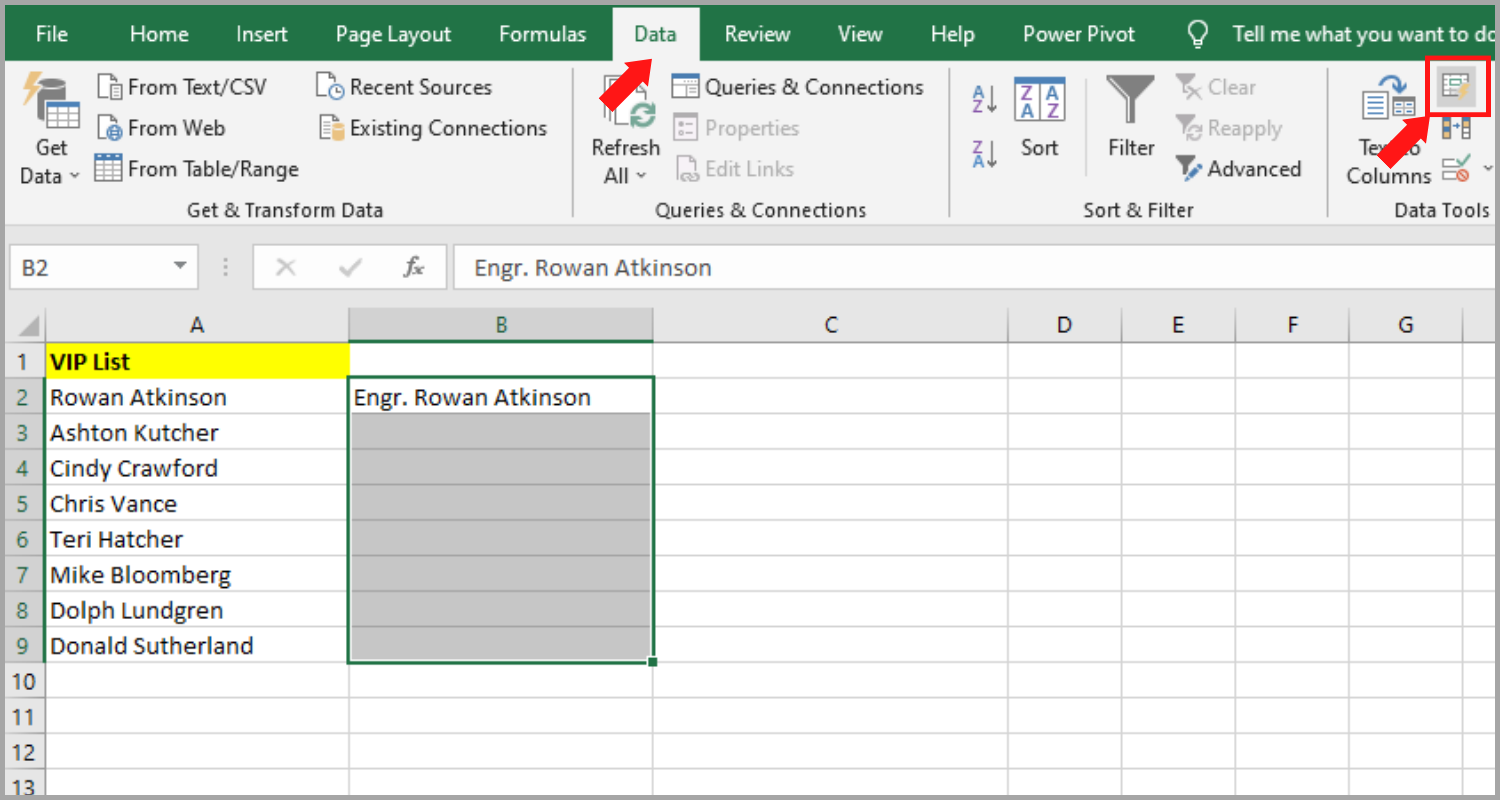Switch to the Formulas tab
Screen dimensions: 1500x800
542,33
